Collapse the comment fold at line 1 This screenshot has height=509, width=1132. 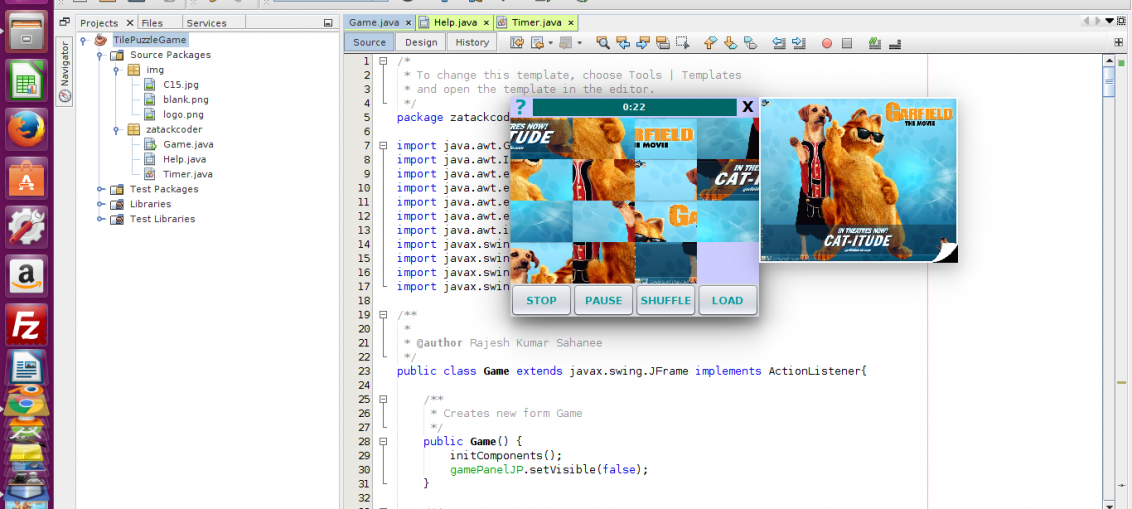pos(383,61)
